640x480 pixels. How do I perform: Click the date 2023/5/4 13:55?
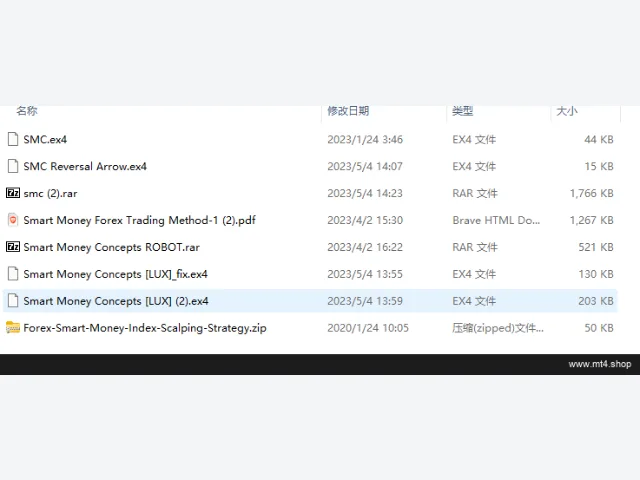(x=365, y=274)
